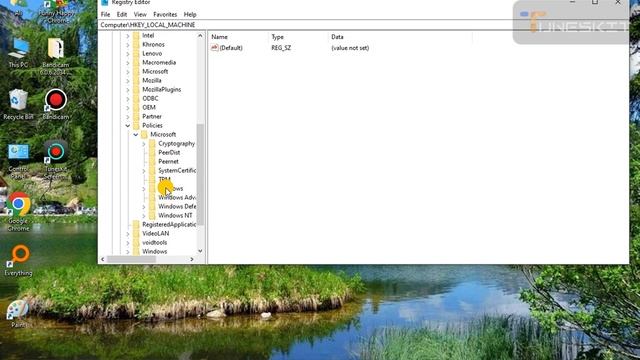Expand the SystemCertificates key

[x=144, y=171]
